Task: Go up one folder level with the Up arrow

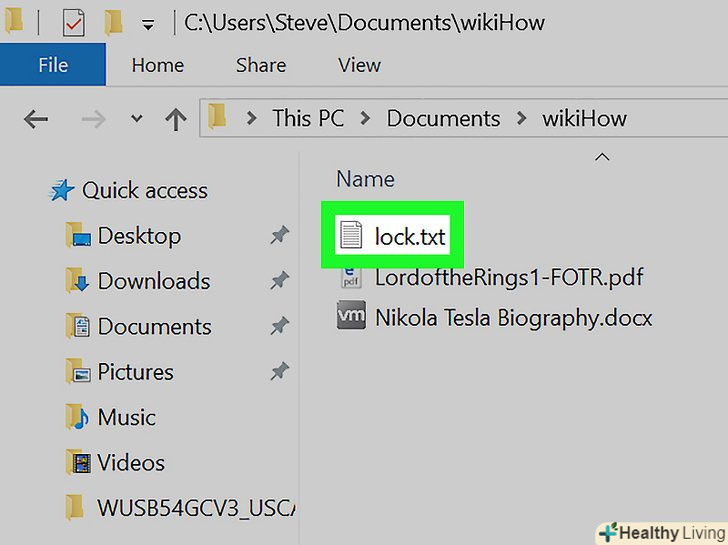Action: coord(176,119)
